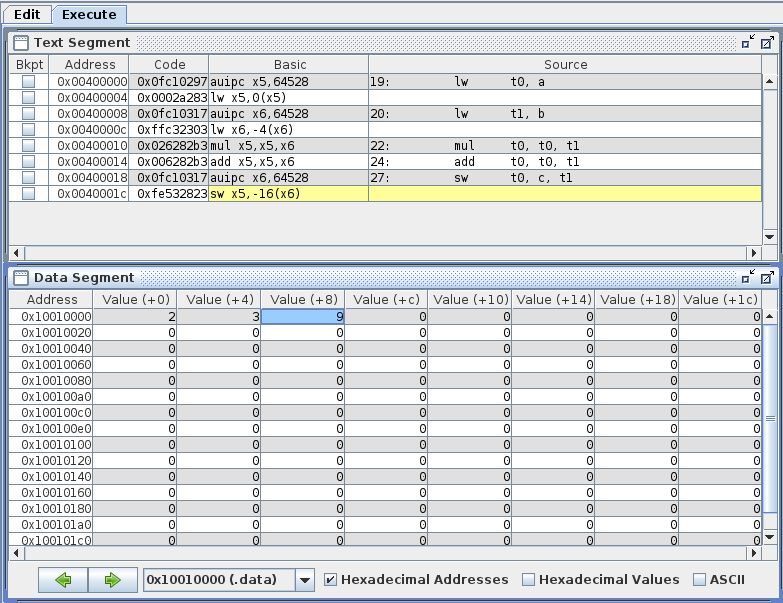Open the 0x10010000 (.data) dropdown
Viewport: 783px width, 603px height.
pyautogui.click(x=305, y=580)
